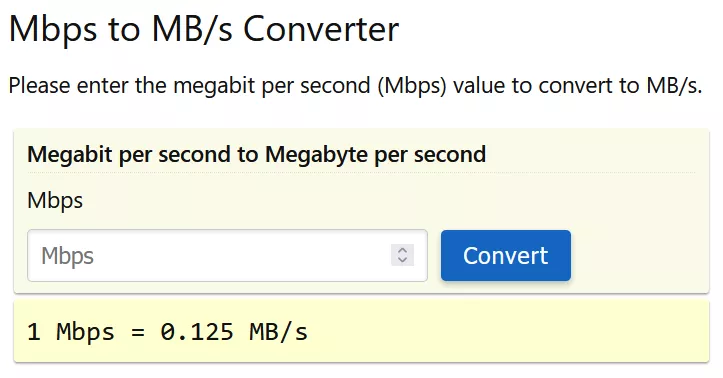
Task: Click "1 Mbps" in the result line
Action: tap(71, 332)
